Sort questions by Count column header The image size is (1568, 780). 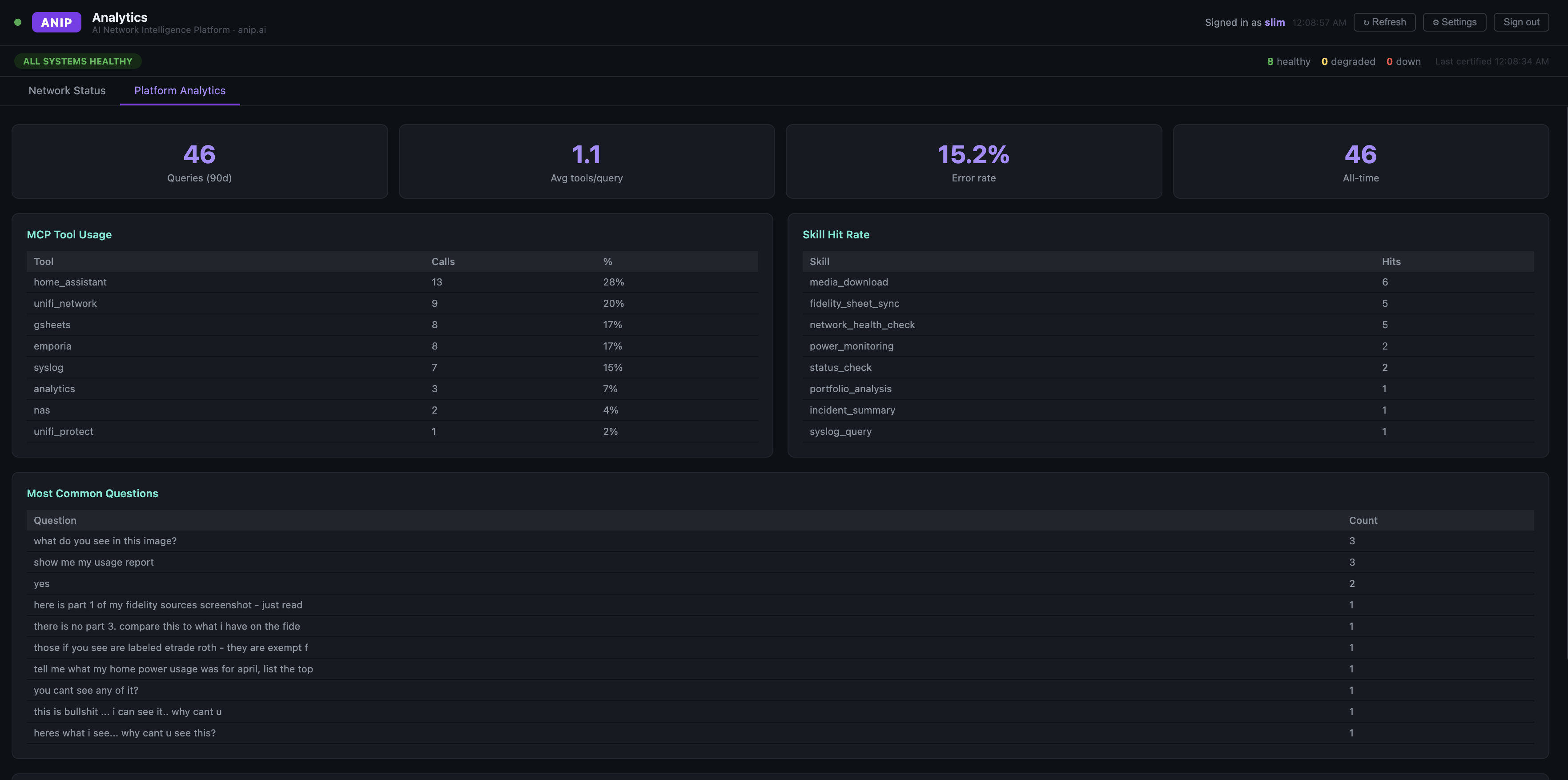pyautogui.click(x=1363, y=520)
